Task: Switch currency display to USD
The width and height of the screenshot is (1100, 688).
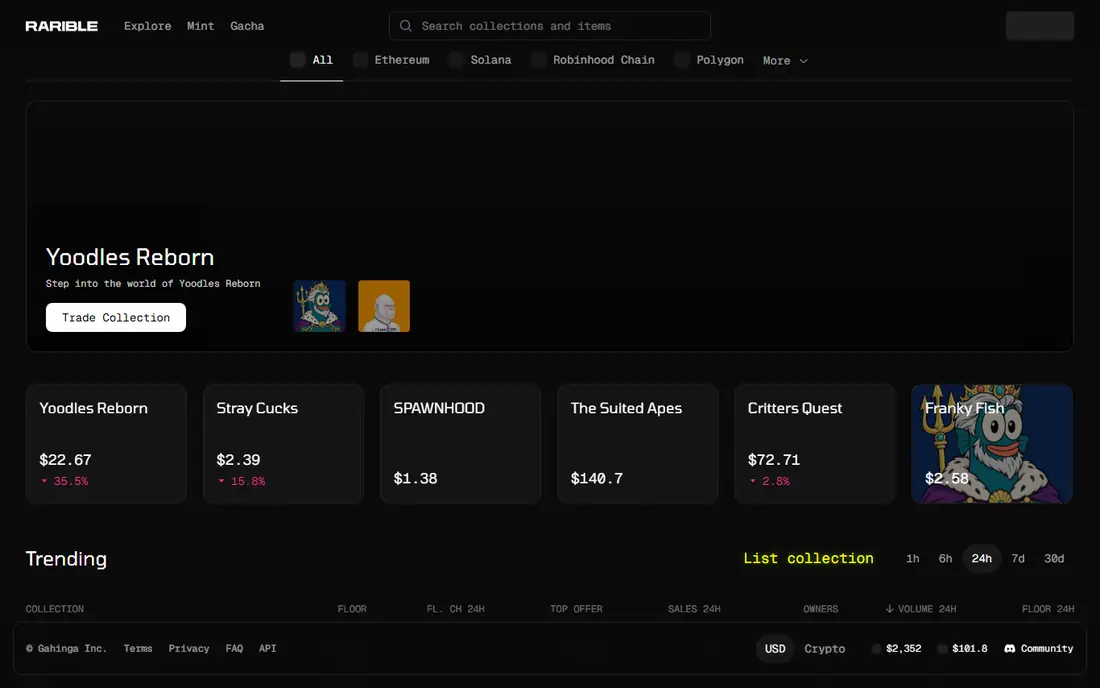Action: click(775, 649)
